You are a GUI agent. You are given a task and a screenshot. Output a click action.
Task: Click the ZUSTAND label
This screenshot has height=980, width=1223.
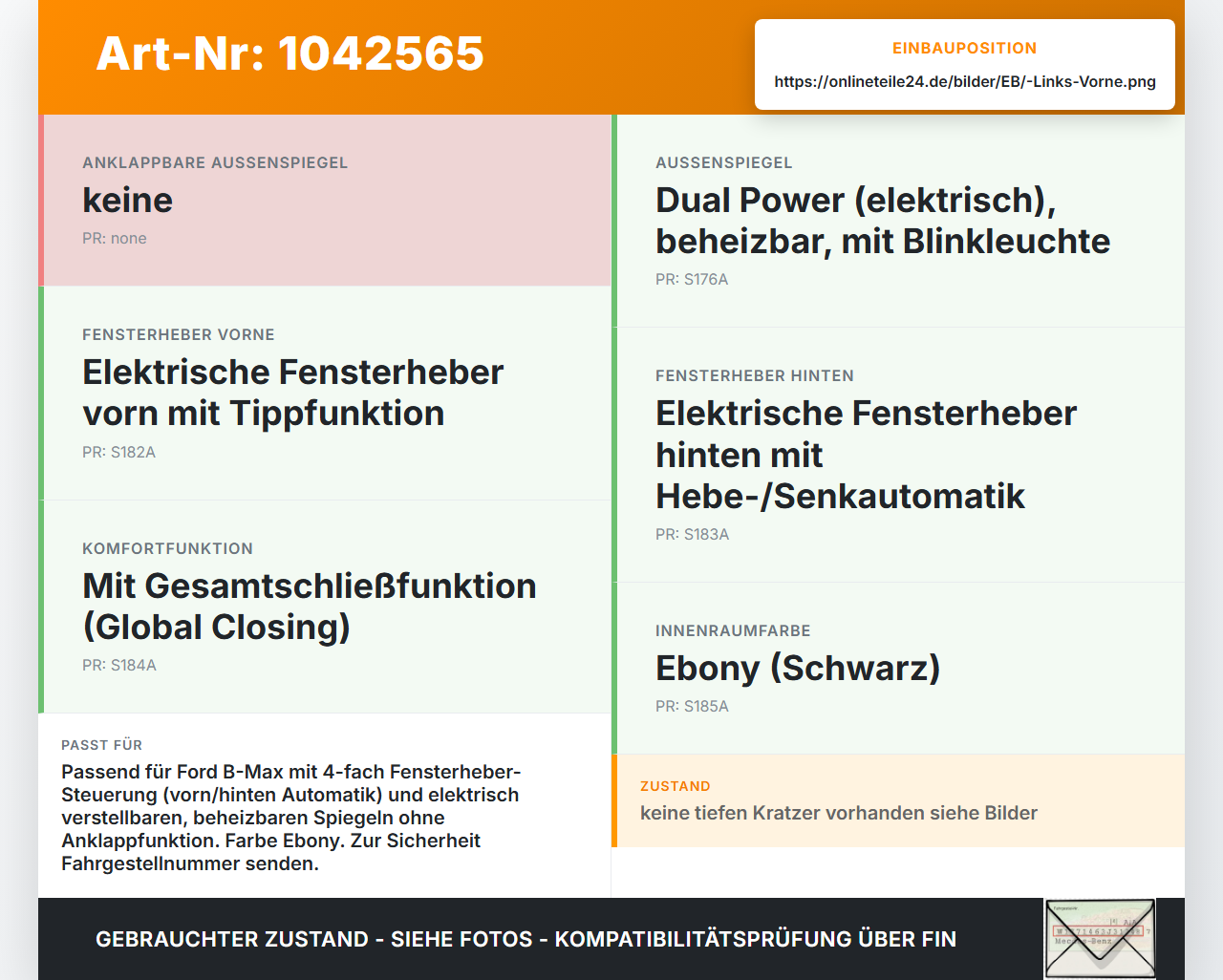point(675,786)
